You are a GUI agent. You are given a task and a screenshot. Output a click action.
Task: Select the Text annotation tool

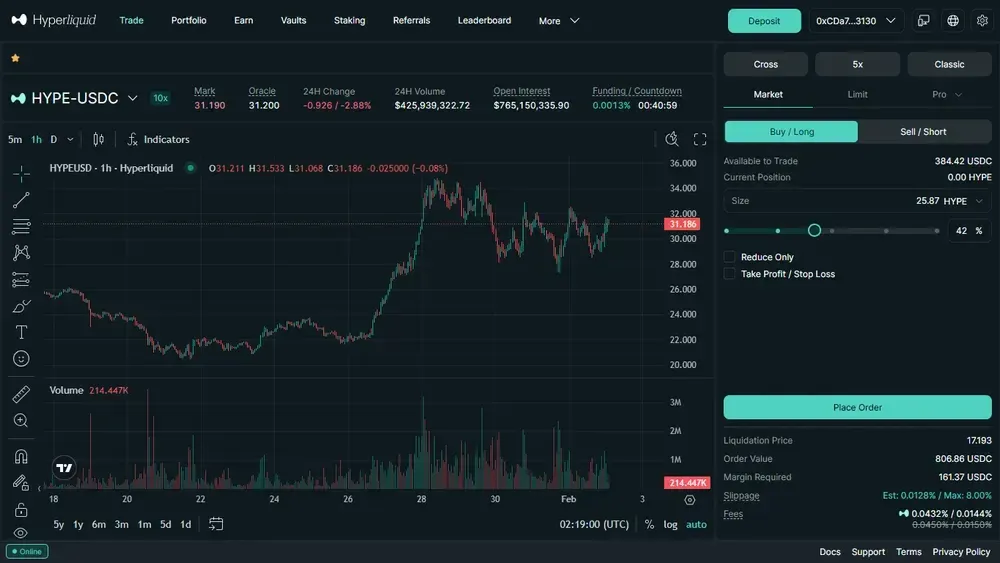pos(21,332)
